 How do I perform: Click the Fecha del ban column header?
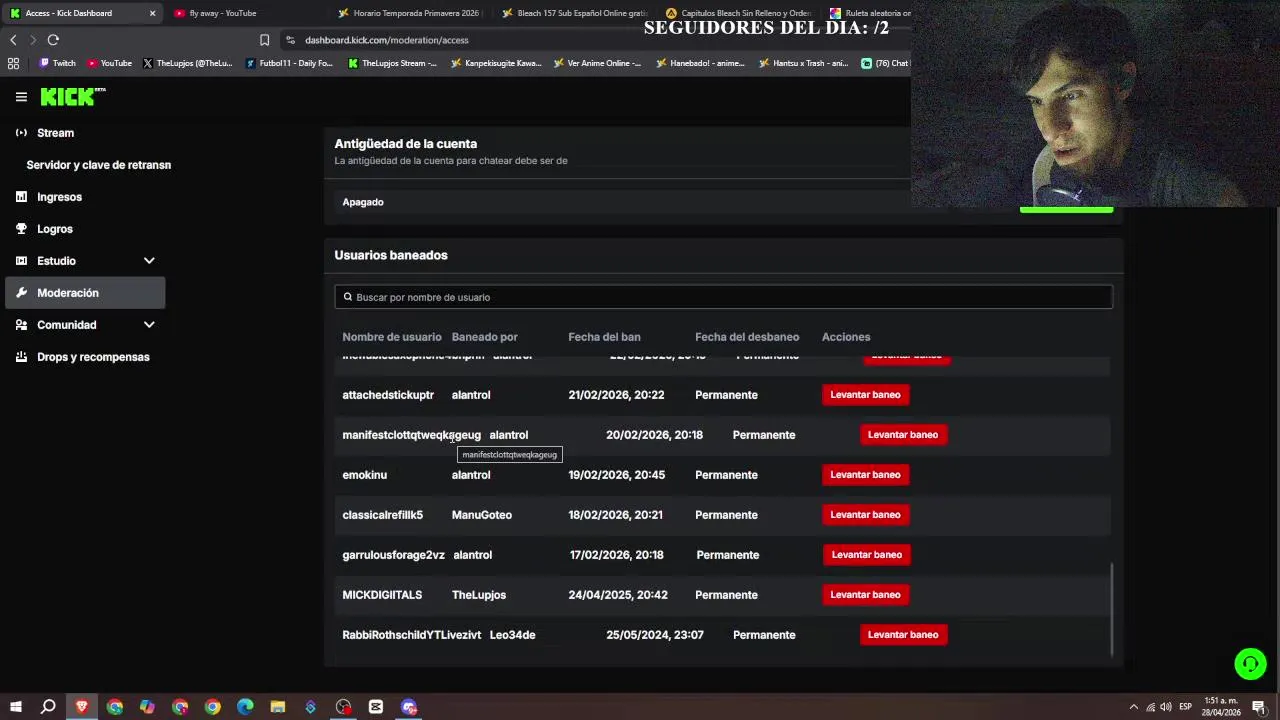tap(604, 337)
